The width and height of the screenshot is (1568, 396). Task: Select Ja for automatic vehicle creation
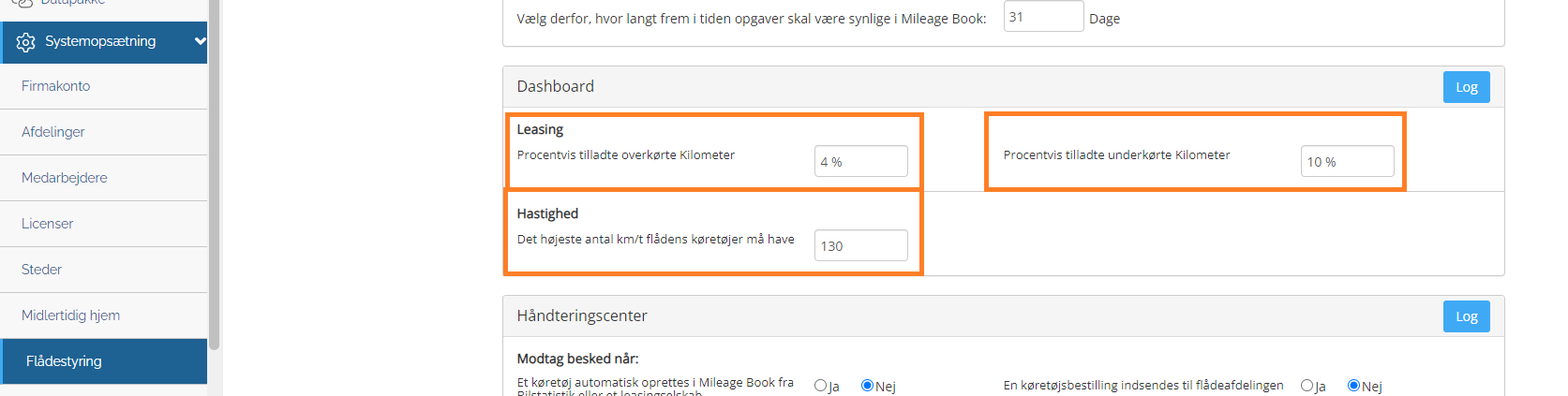tap(820, 386)
